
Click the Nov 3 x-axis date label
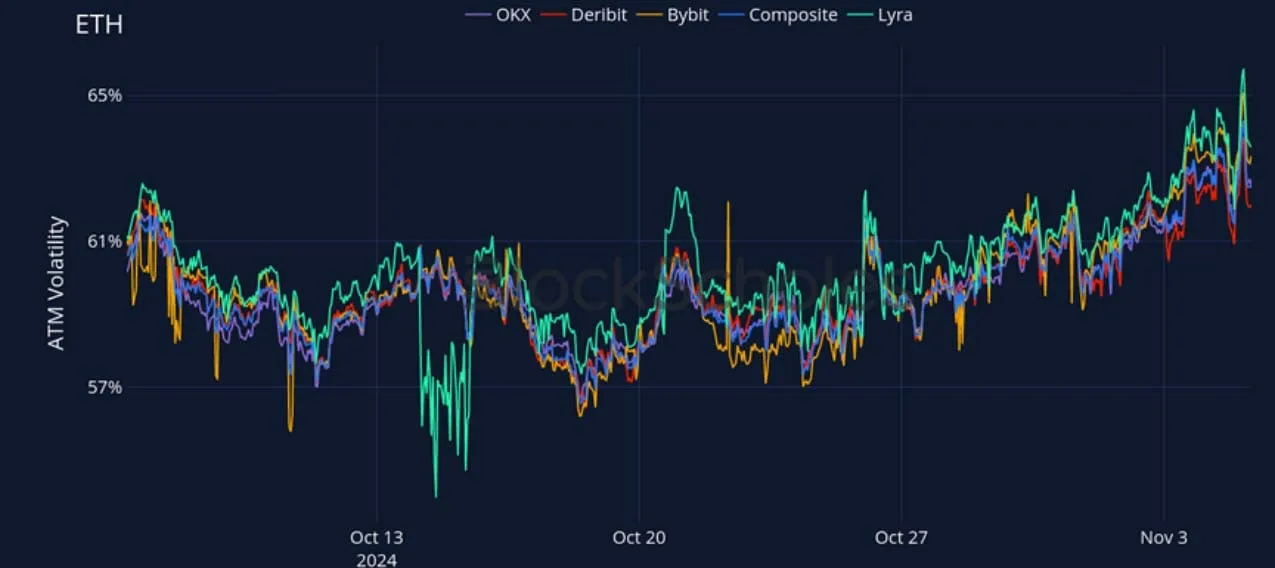tap(1164, 538)
